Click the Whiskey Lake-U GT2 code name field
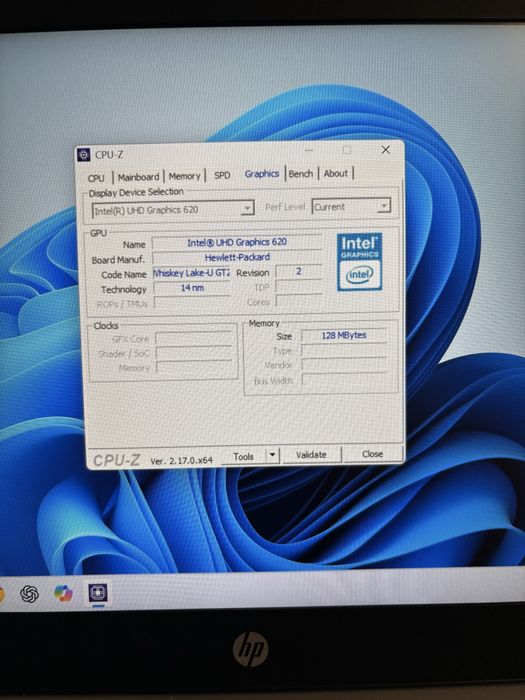 coord(192,273)
